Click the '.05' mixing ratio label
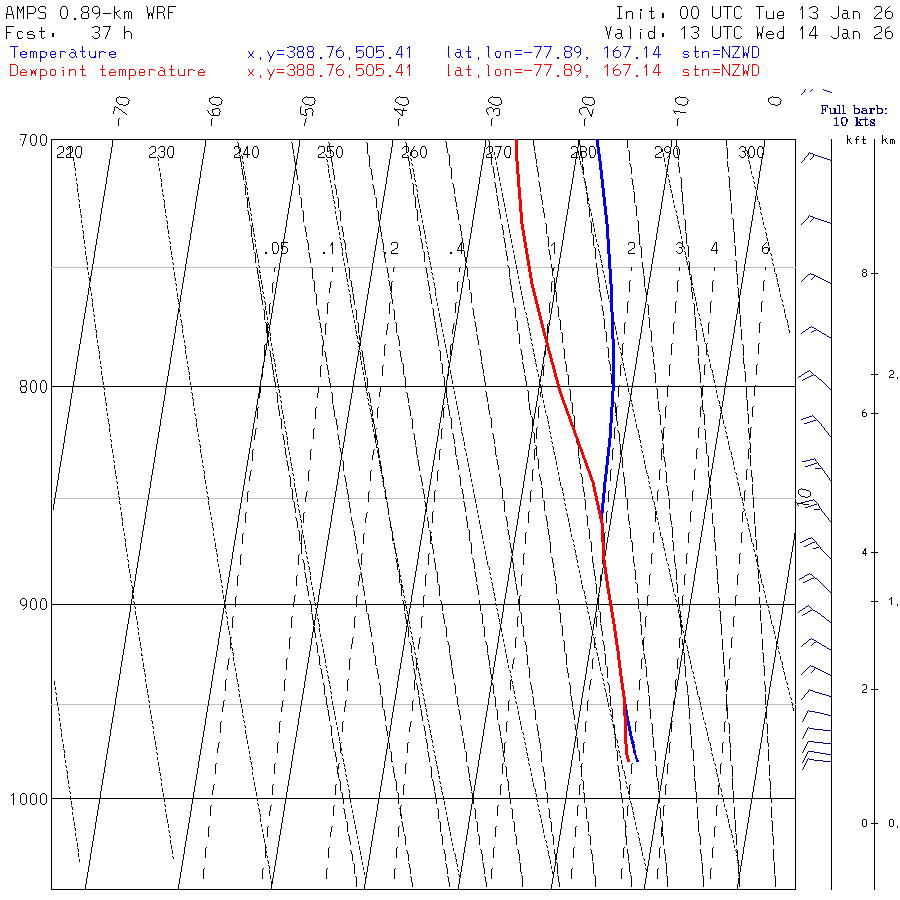This screenshot has width=900, height=900. [277, 249]
